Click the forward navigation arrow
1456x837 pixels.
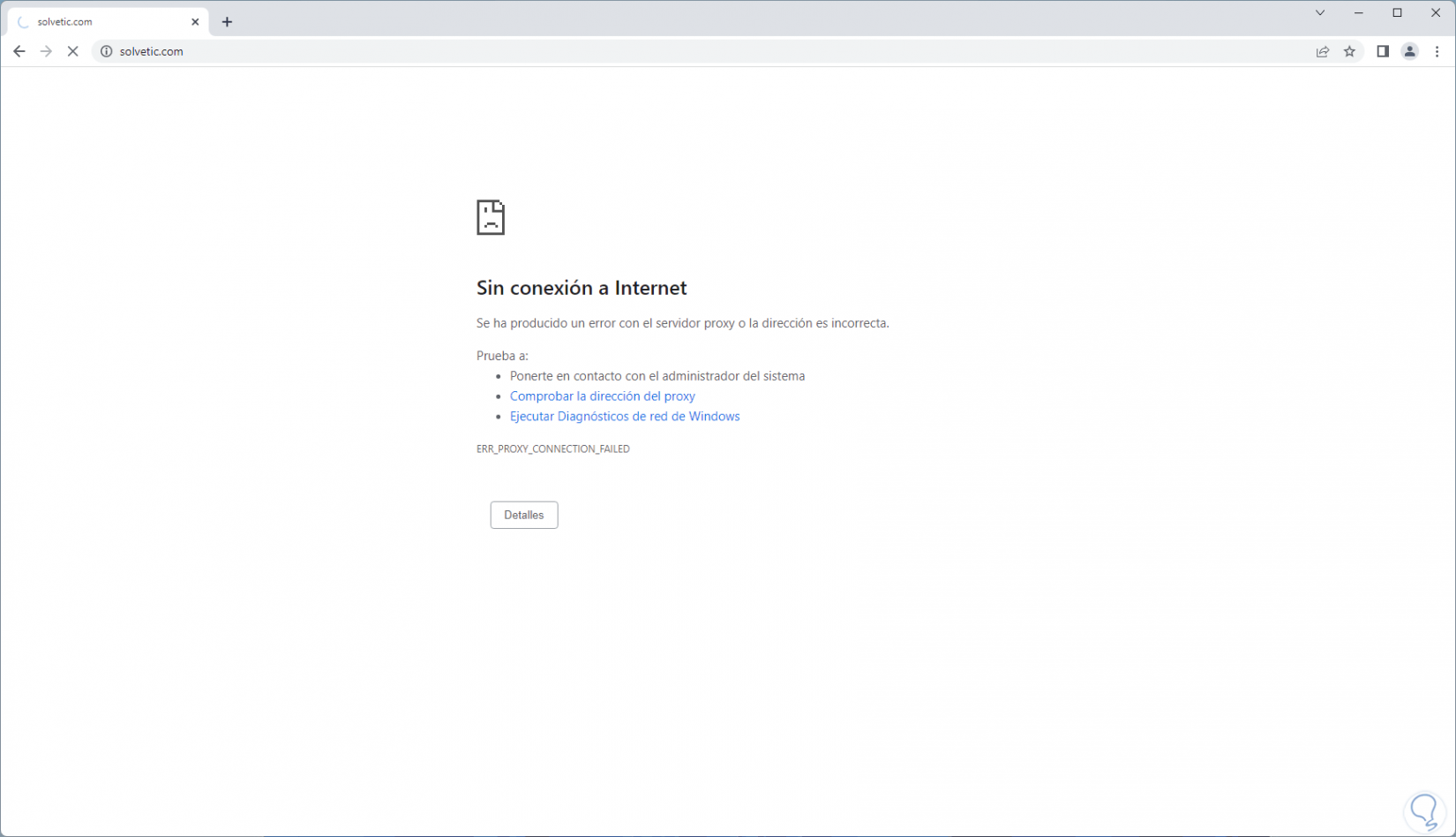(x=46, y=51)
